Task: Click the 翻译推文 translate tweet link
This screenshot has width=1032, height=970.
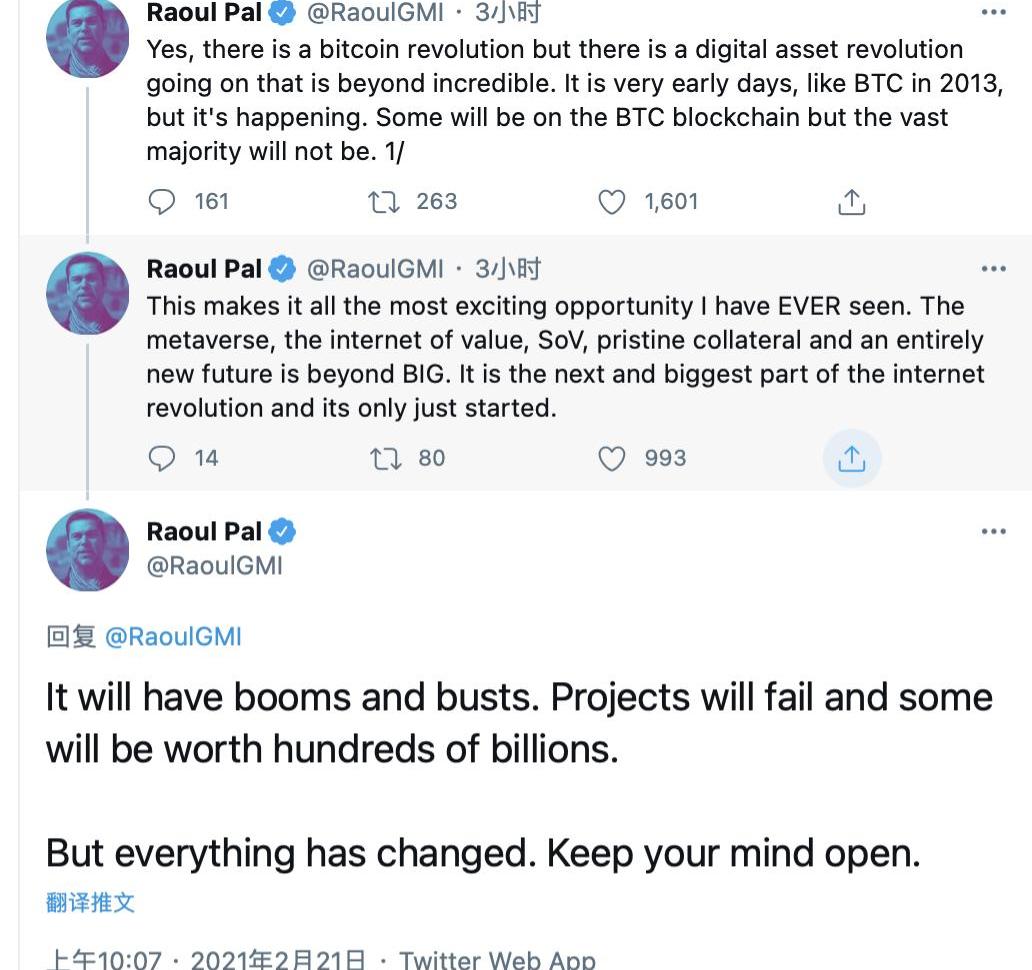Action: [x=90, y=902]
